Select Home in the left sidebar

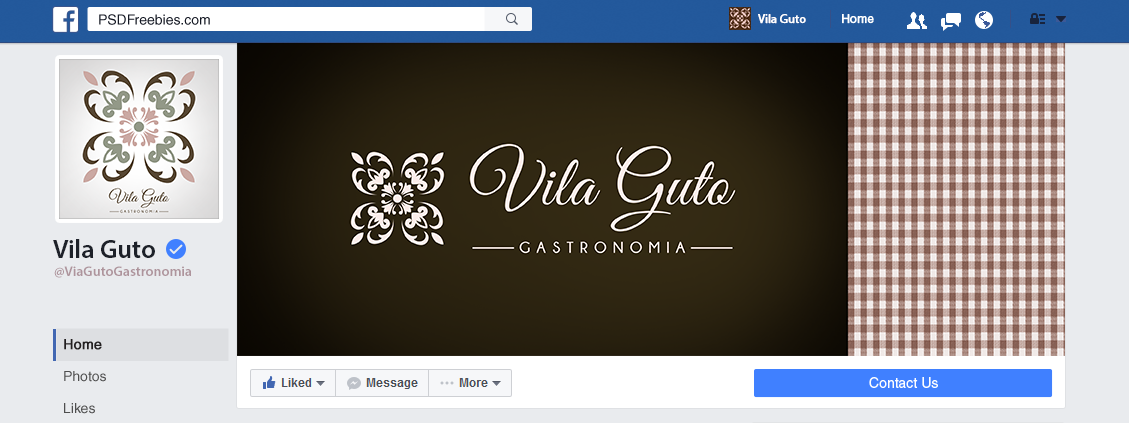point(140,344)
